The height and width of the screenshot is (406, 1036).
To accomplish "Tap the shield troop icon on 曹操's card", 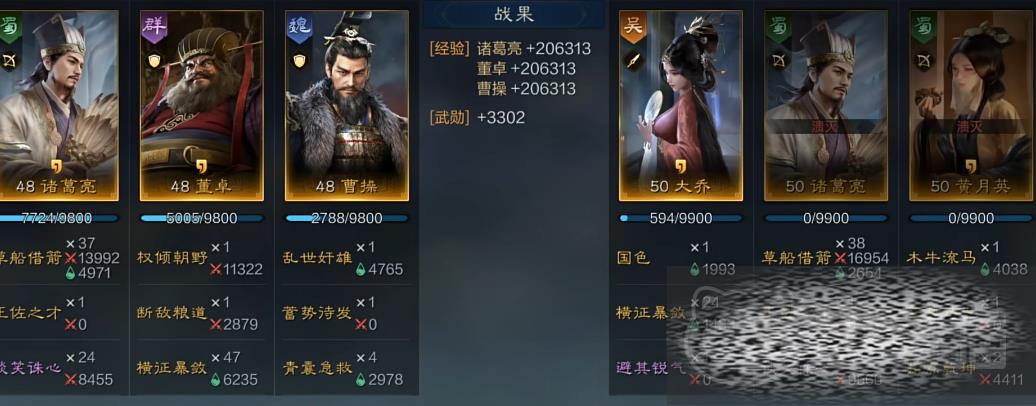I will [x=299, y=61].
